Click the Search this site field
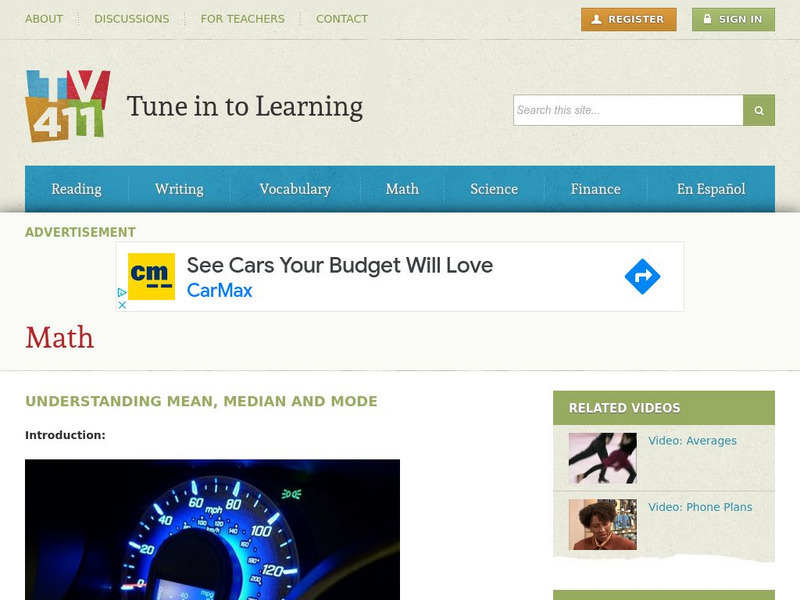800x600 pixels. click(628, 110)
